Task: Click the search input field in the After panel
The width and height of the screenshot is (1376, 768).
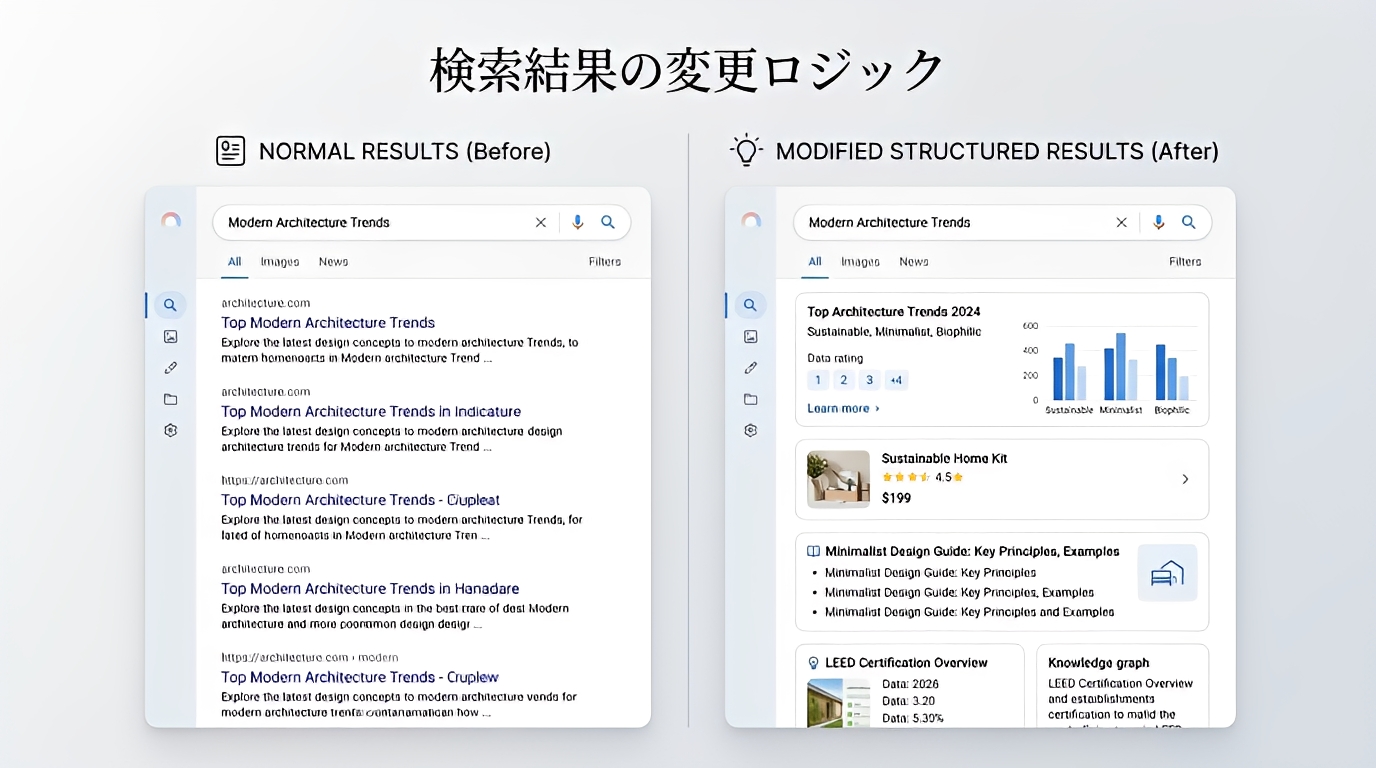Action: point(950,223)
